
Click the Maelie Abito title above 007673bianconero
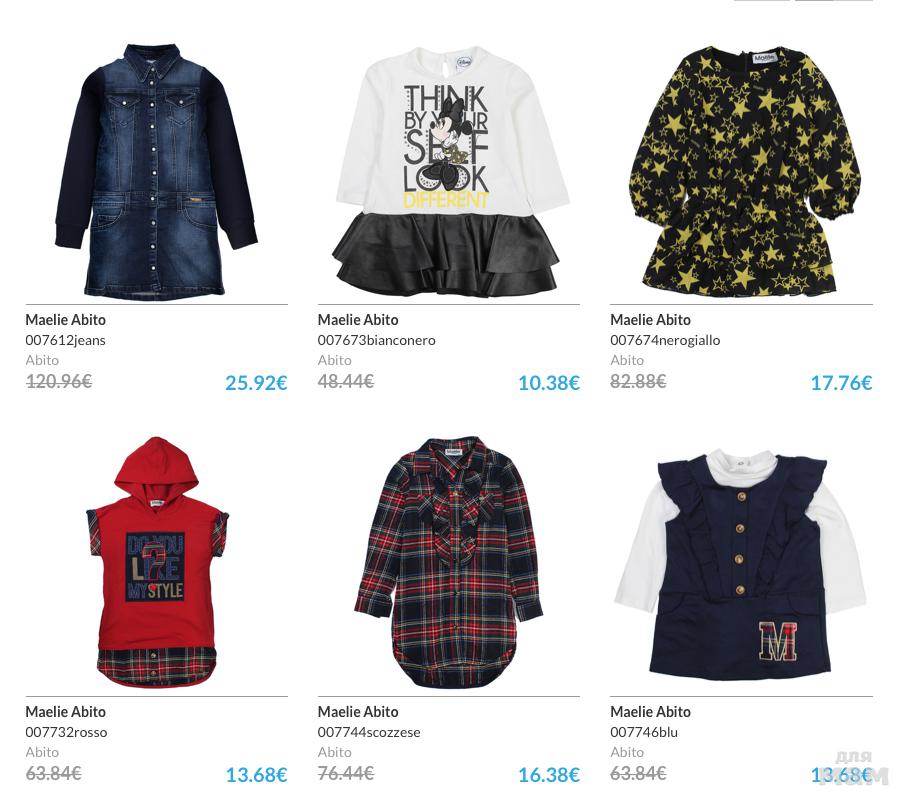(358, 320)
